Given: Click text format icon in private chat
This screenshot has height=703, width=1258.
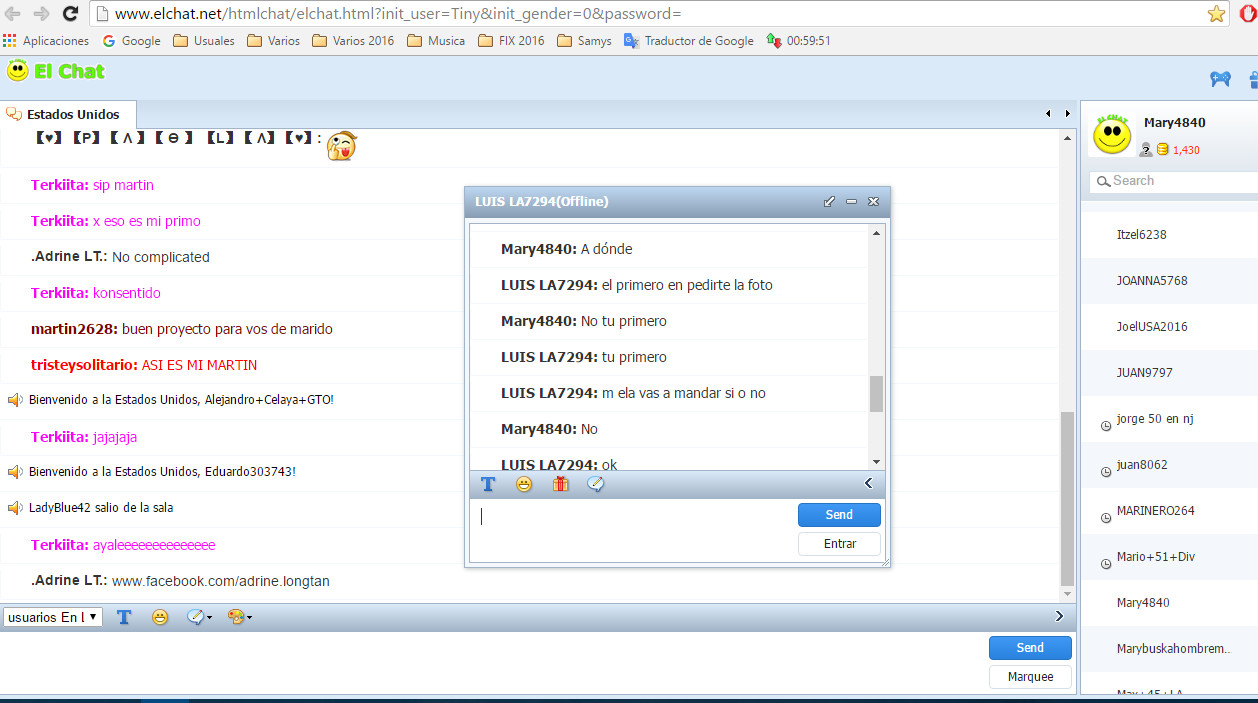Looking at the screenshot, I should pos(488,484).
